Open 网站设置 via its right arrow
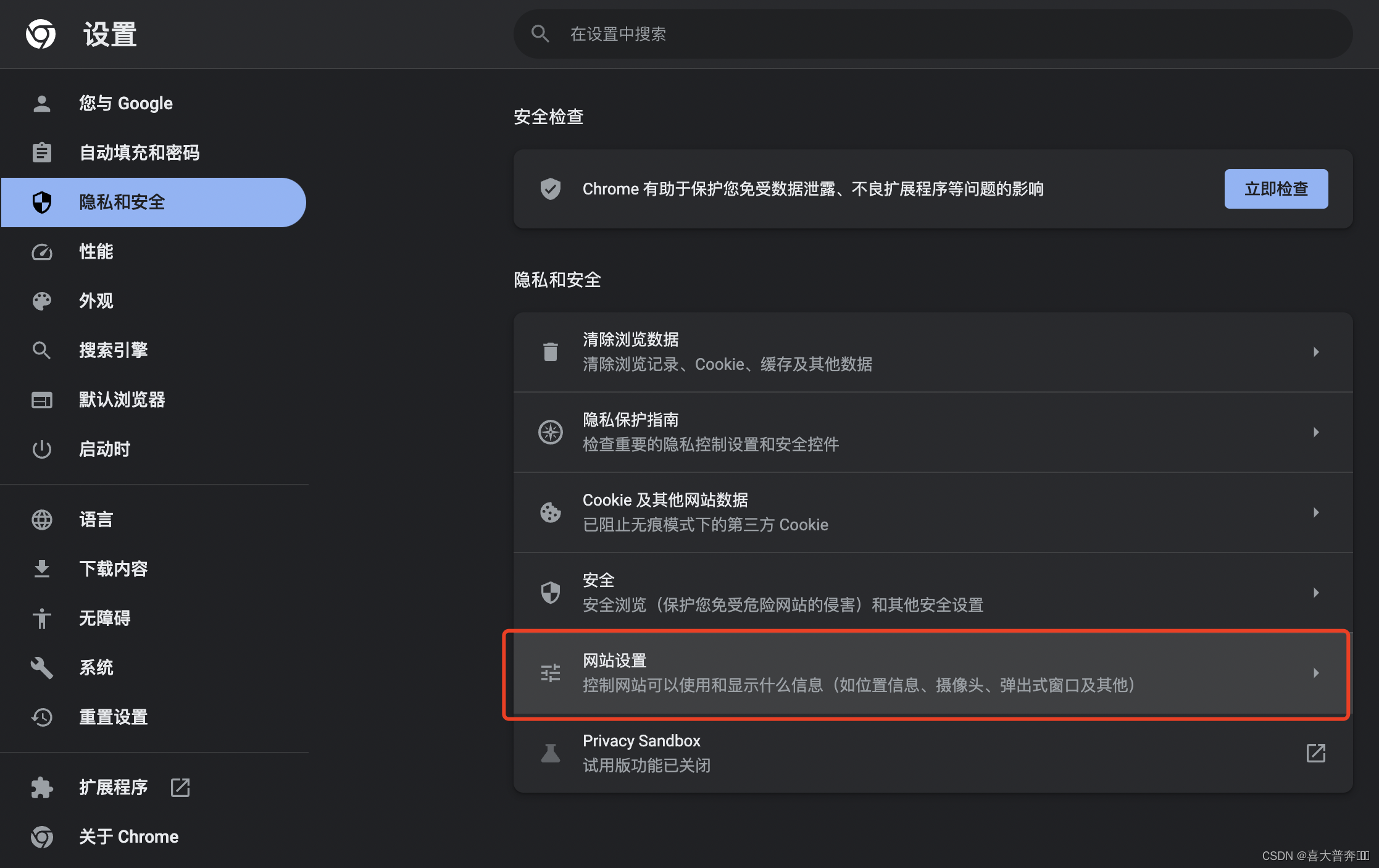This screenshot has width=1379, height=868. point(1316,673)
